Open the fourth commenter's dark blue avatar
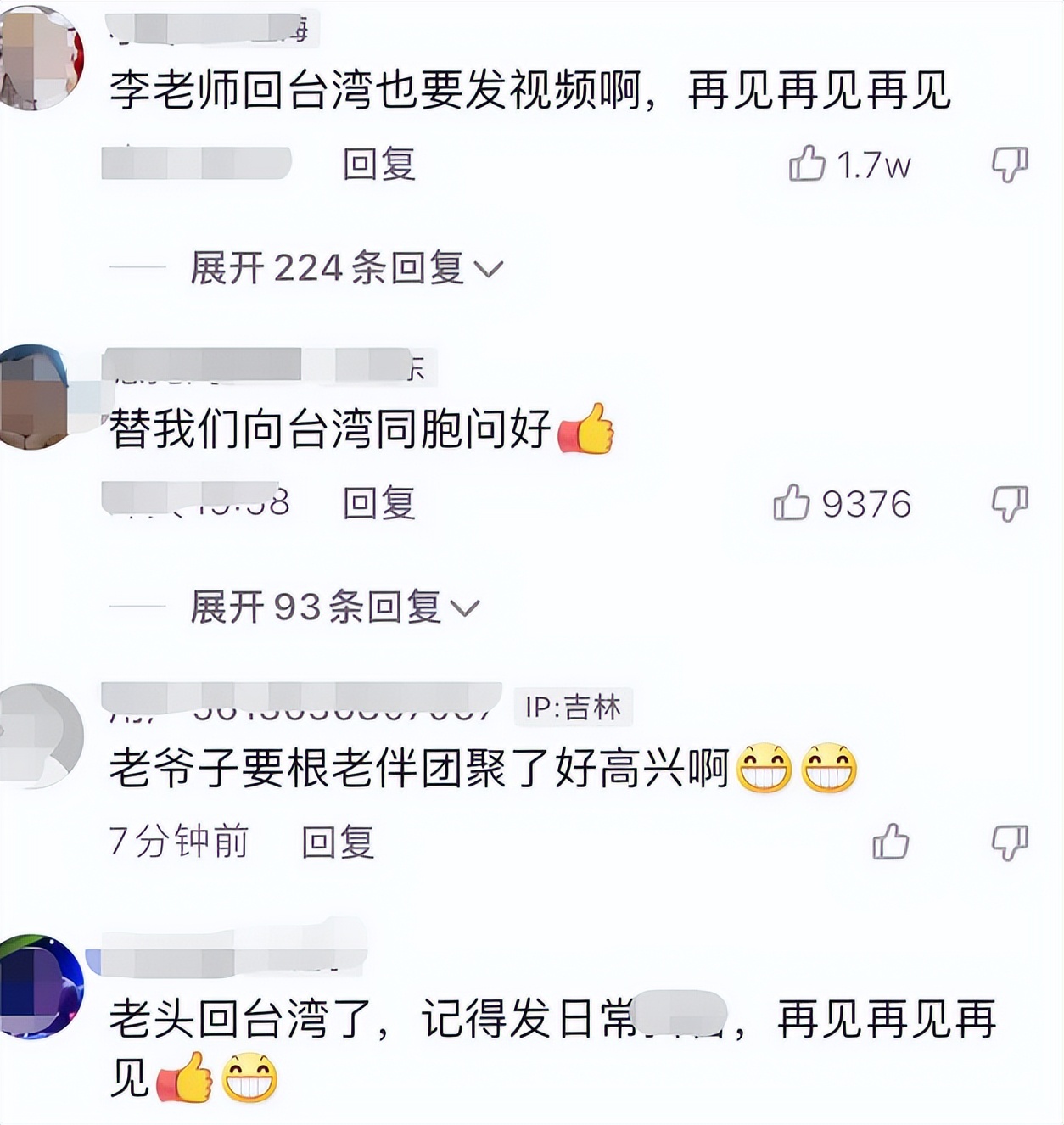Screen dimensions: 1064x1125 pyautogui.click(x=39, y=987)
